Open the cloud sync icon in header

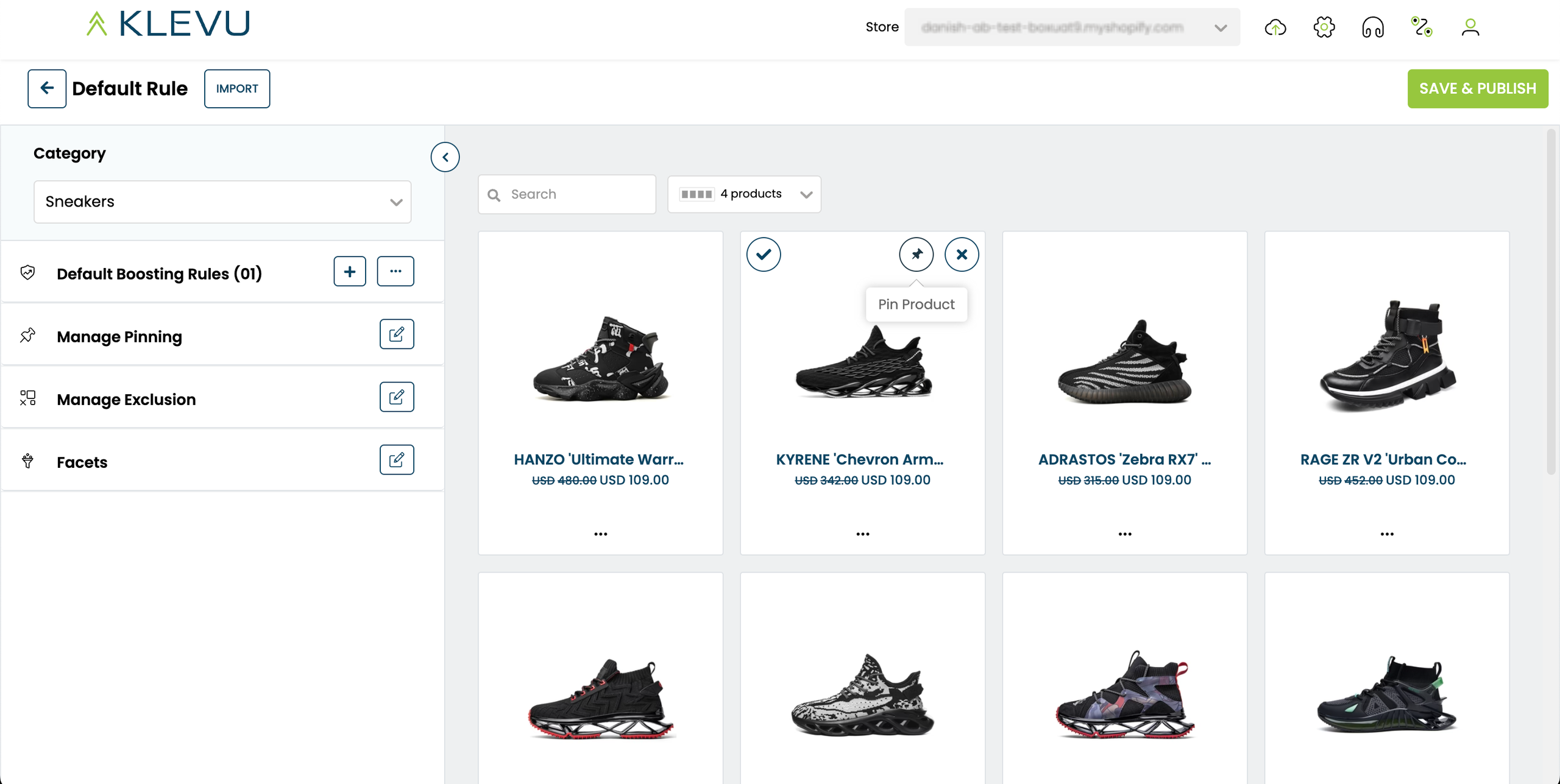click(1275, 27)
